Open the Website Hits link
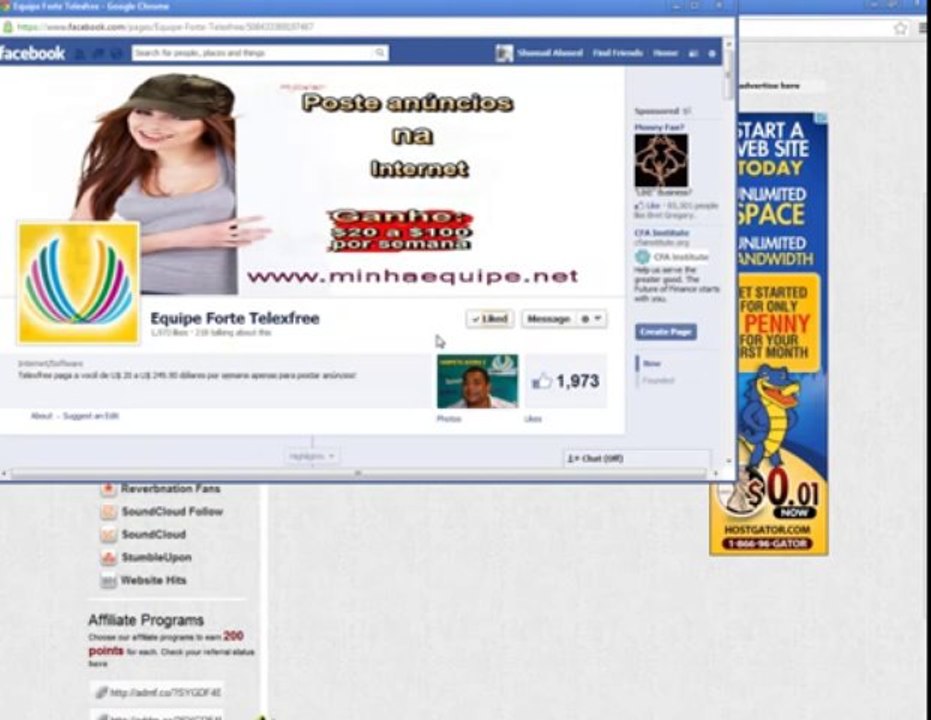 153,581
